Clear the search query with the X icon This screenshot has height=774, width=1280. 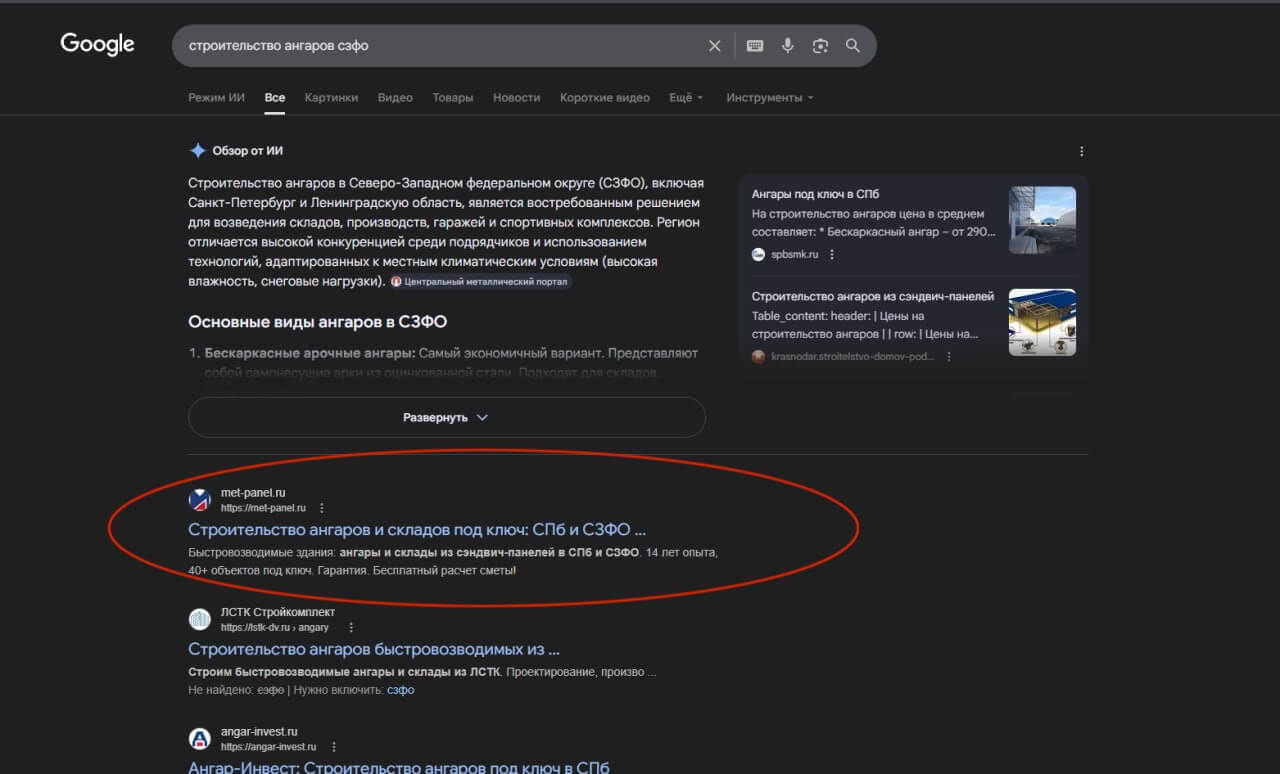point(714,45)
